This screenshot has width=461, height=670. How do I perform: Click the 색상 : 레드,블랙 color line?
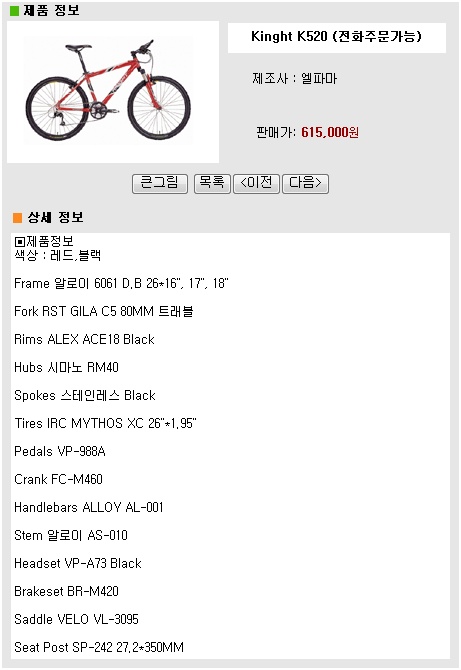click(58, 256)
